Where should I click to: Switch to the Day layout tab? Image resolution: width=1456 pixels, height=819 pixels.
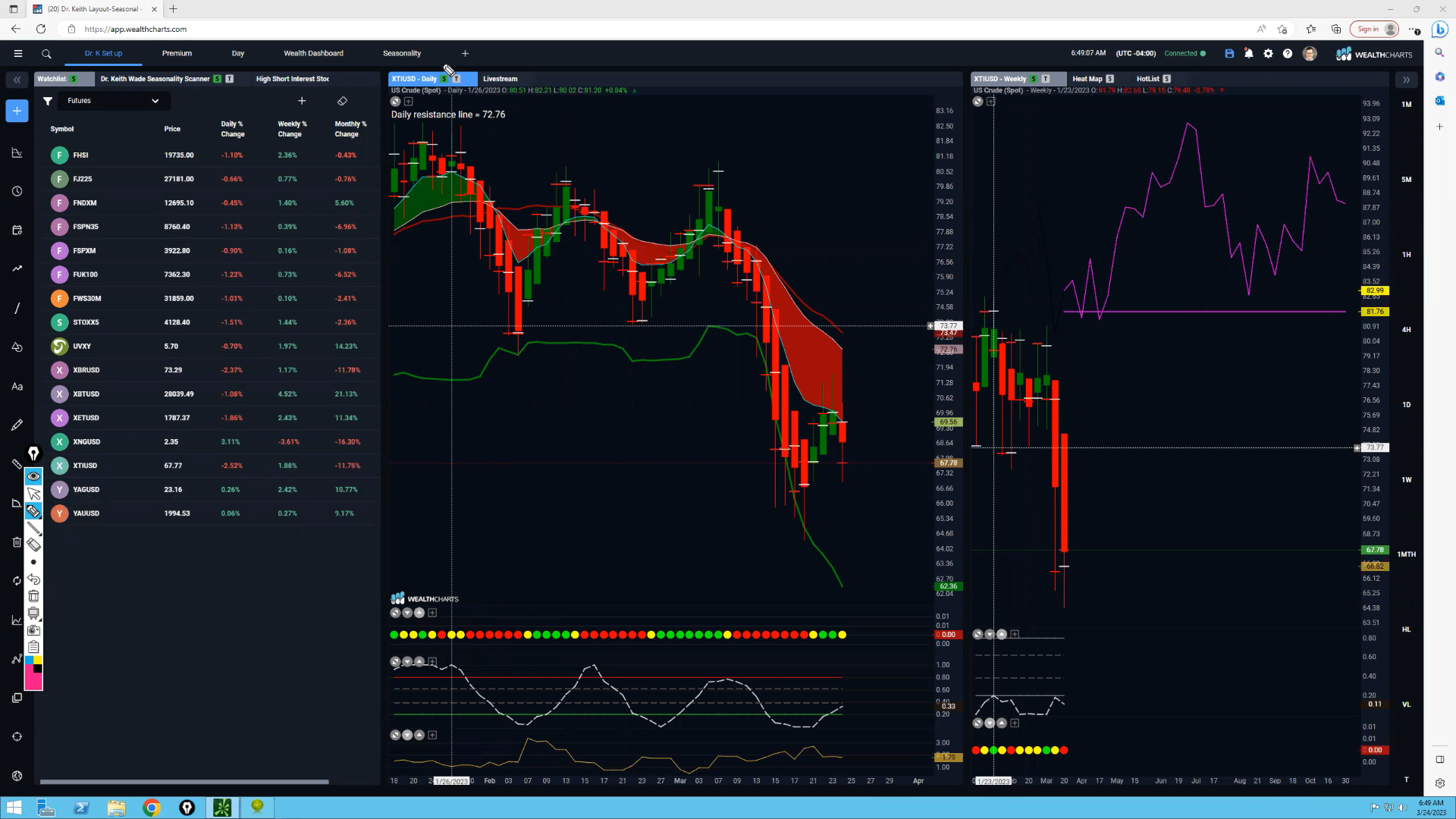tap(238, 54)
